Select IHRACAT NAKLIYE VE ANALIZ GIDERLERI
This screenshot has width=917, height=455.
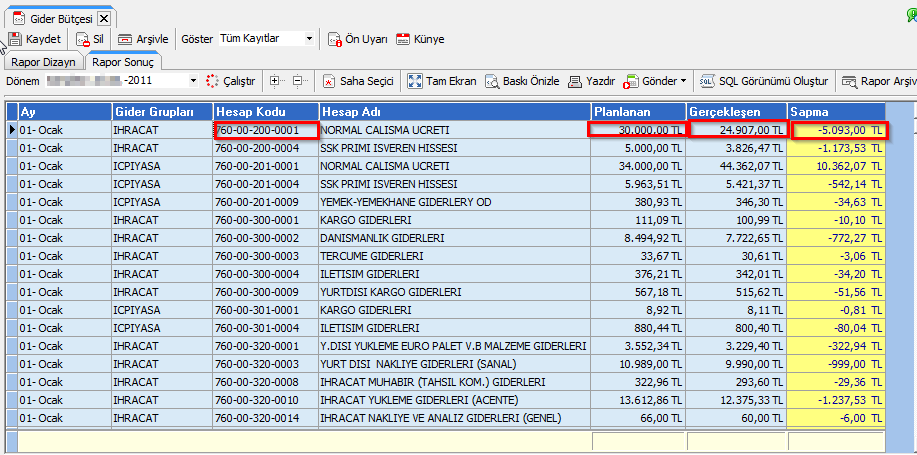454,419
